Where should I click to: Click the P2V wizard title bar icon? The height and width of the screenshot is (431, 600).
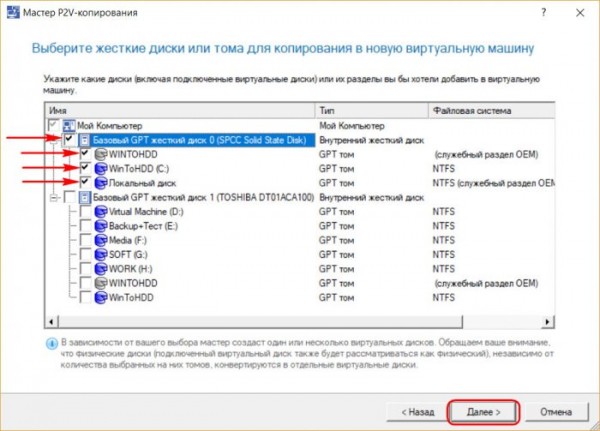pos(13,13)
